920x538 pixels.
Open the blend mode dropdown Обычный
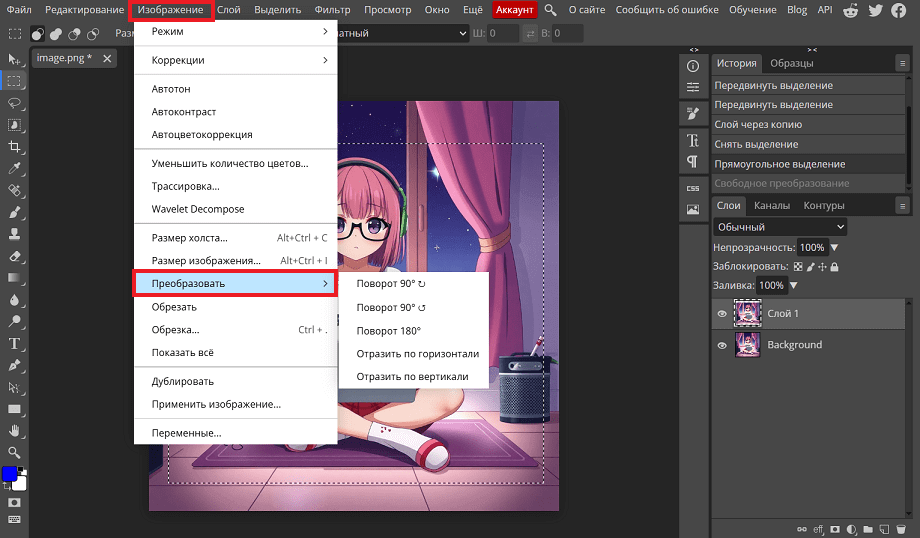(780, 227)
